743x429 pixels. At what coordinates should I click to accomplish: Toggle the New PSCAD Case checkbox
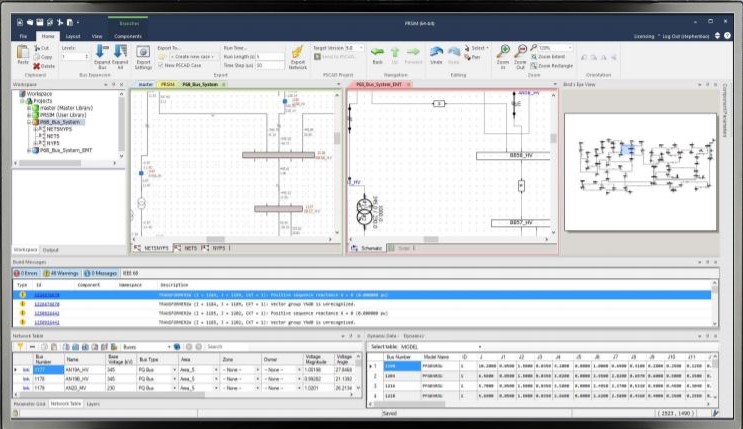pyautogui.click(x=161, y=65)
